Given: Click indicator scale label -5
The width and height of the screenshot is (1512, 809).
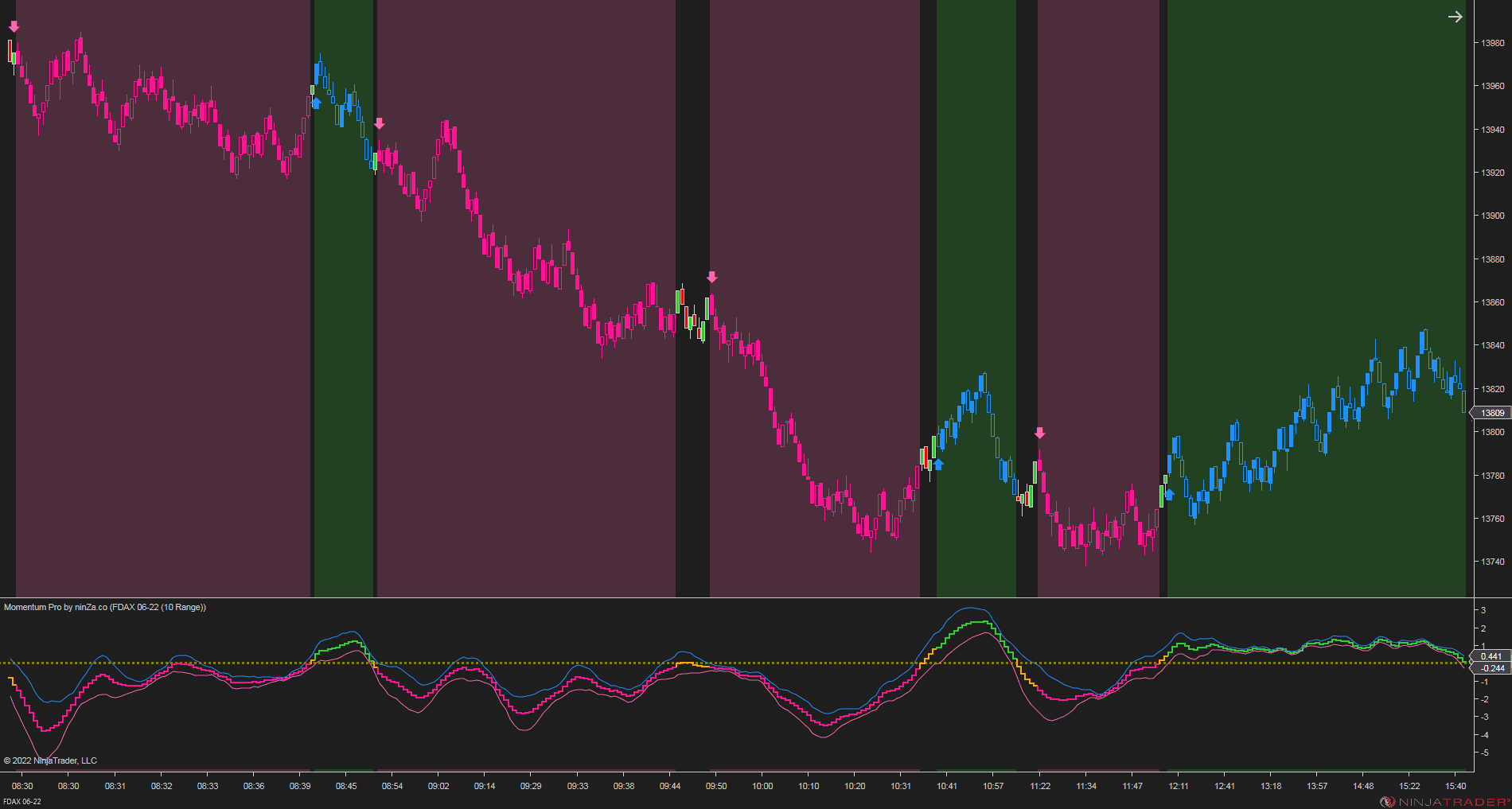Looking at the screenshot, I should click(1484, 753).
